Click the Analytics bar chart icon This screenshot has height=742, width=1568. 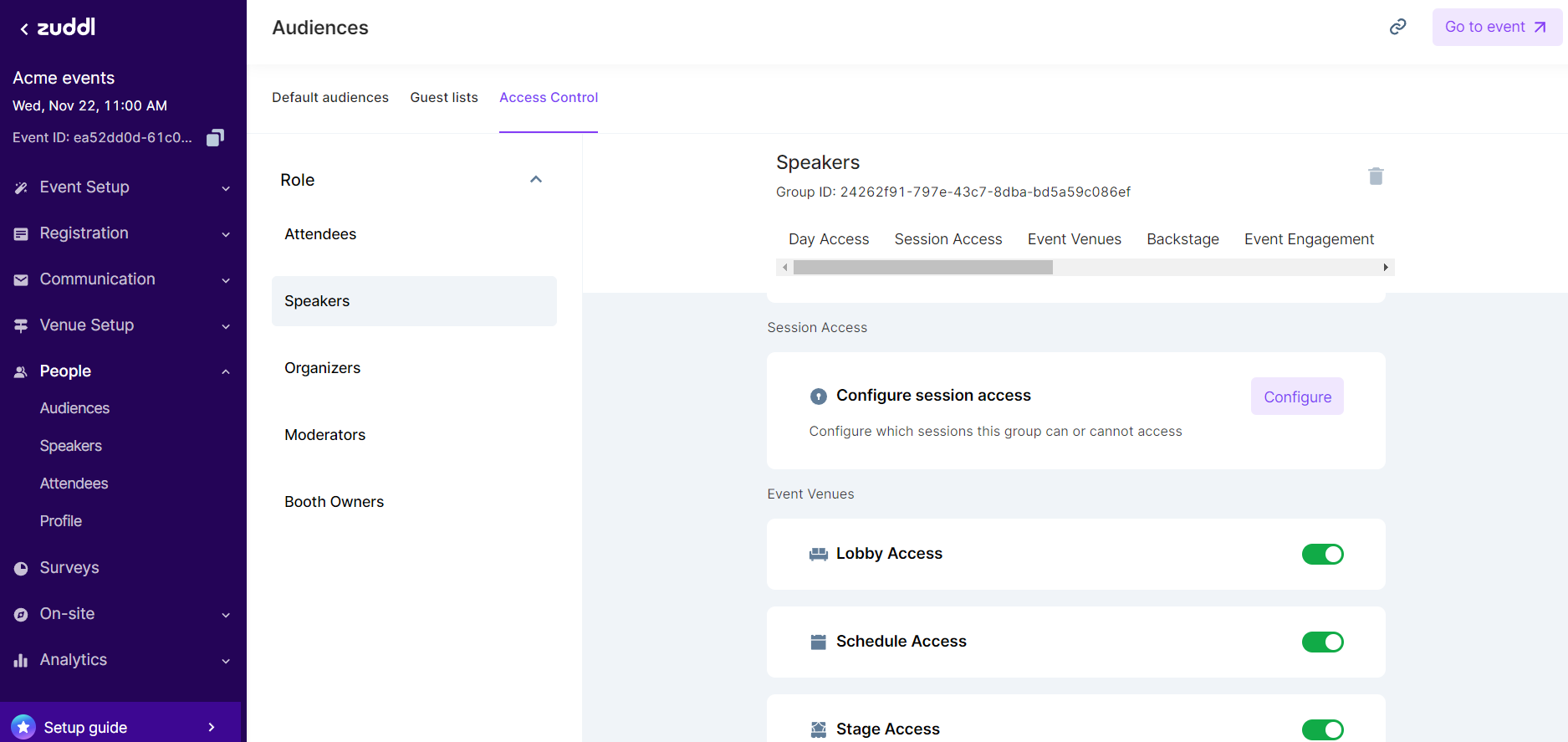point(21,660)
